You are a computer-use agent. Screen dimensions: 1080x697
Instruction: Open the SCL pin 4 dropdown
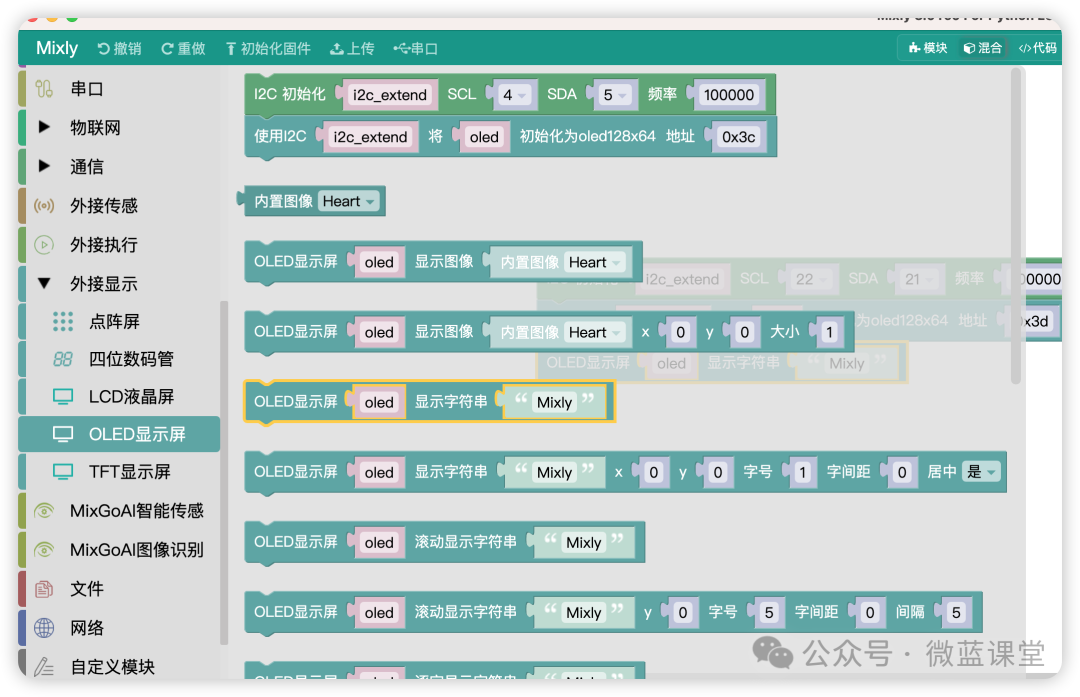[x=515, y=95]
